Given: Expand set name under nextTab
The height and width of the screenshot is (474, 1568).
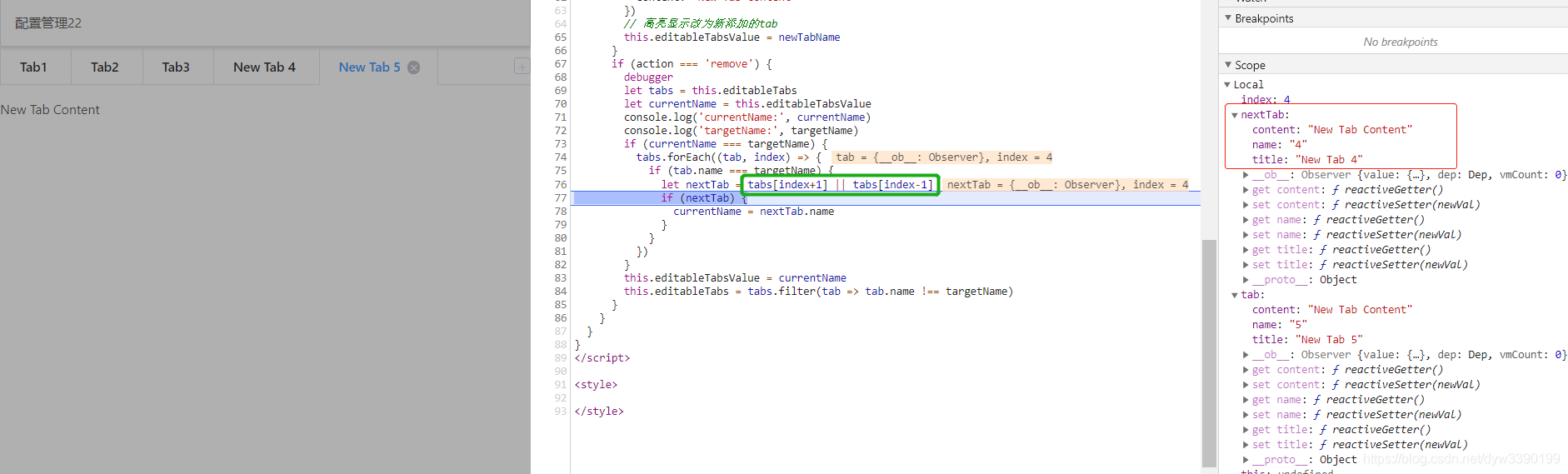Looking at the screenshot, I should pyautogui.click(x=1246, y=235).
